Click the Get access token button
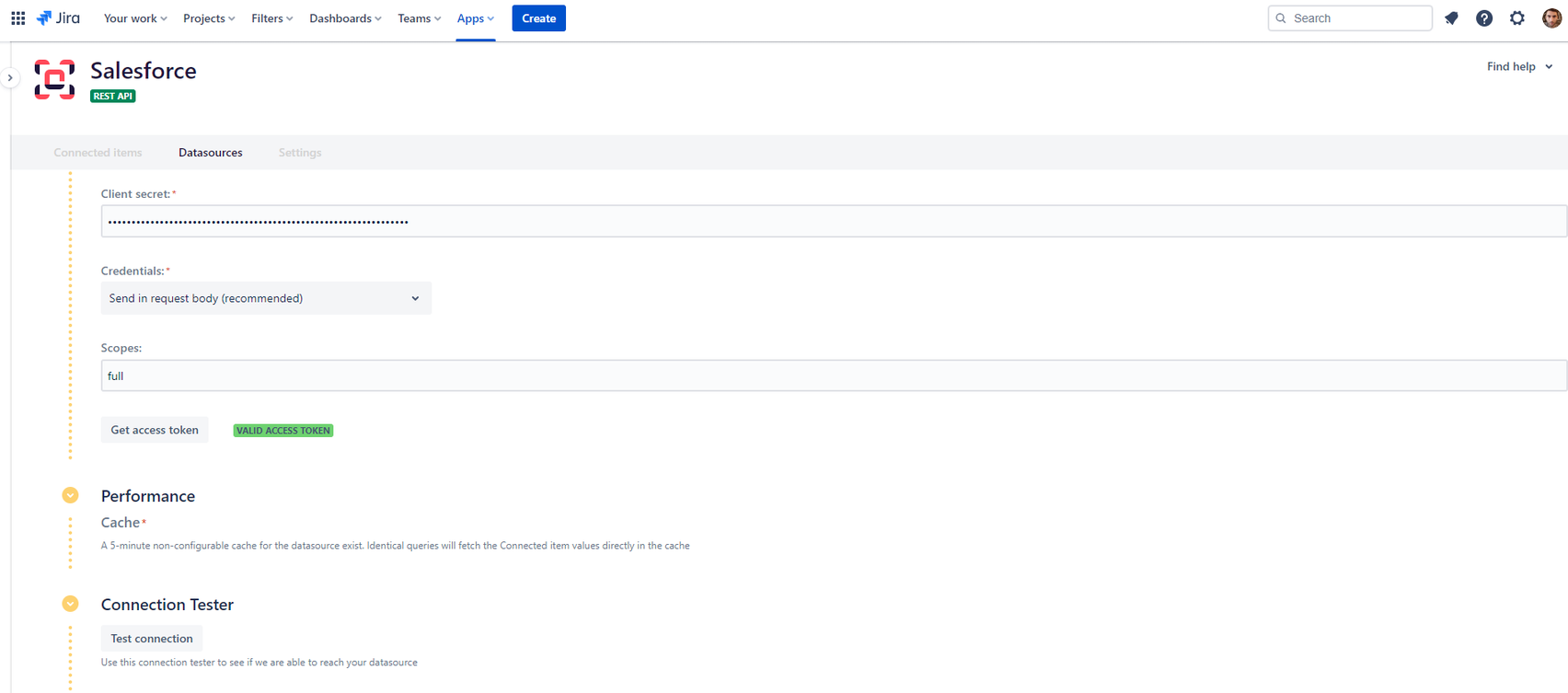Image resolution: width=1568 pixels, height=693 pixels. 155,430
